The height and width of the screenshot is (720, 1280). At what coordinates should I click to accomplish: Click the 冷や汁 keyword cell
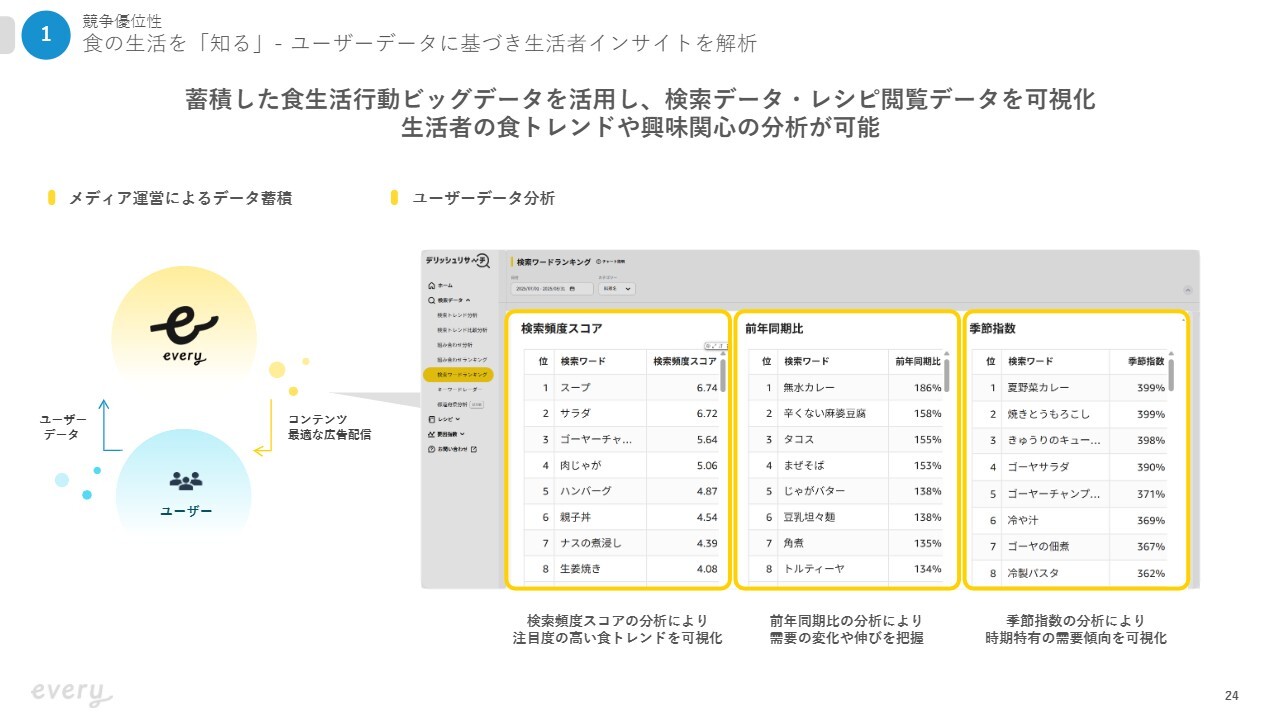coord(1023,520)
